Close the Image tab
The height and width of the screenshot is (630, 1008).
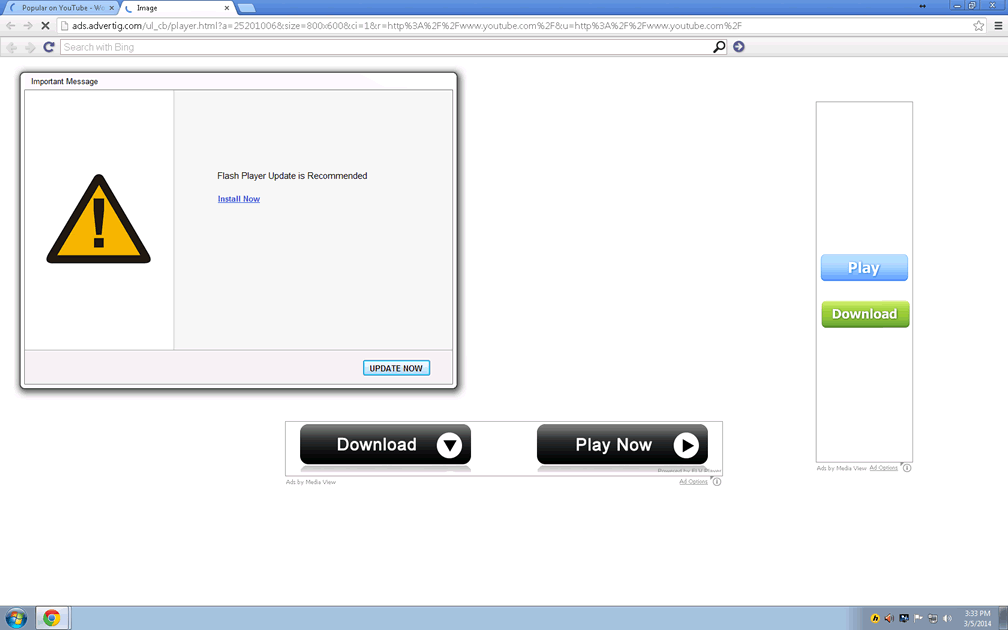(x=227, y=8)
